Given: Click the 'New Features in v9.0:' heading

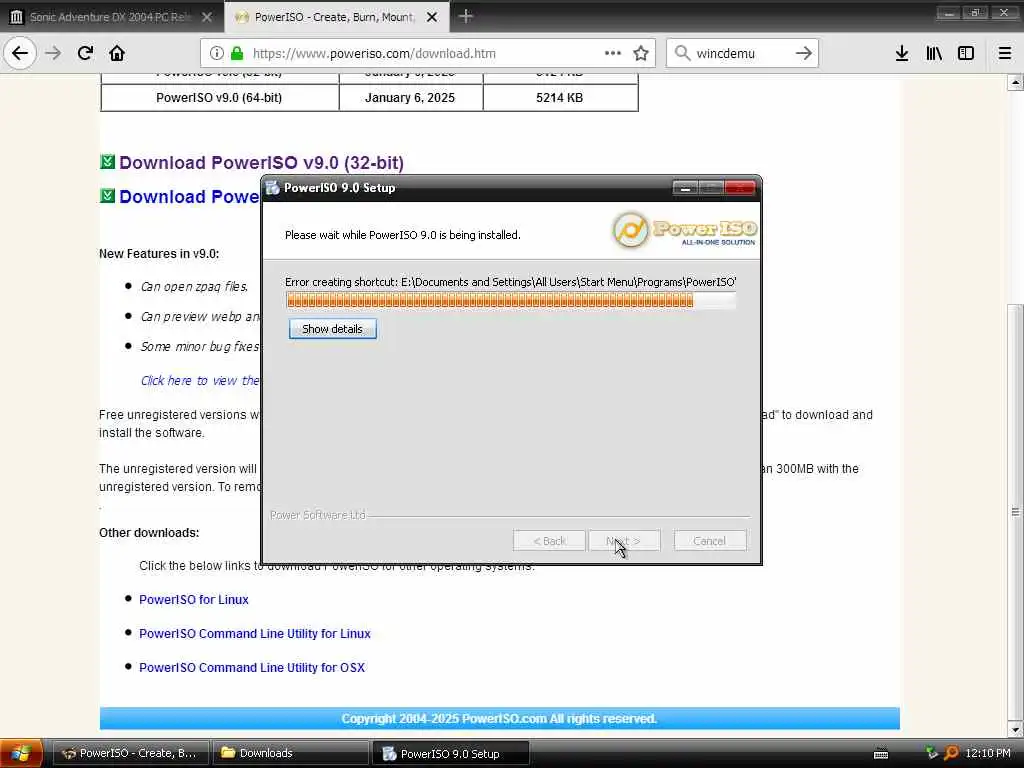Looking at the screenshot, I should tap(159, 253).
